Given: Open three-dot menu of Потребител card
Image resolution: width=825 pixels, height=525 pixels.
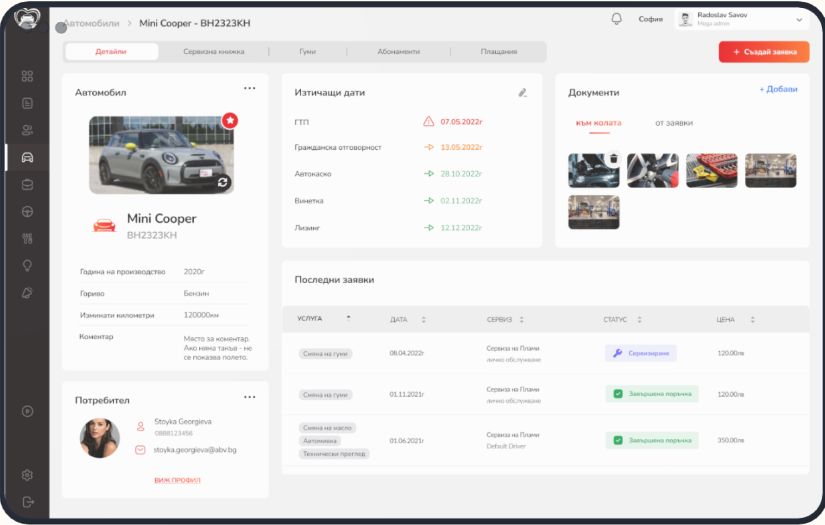Looking at the screenshot, I should [249, 397].
